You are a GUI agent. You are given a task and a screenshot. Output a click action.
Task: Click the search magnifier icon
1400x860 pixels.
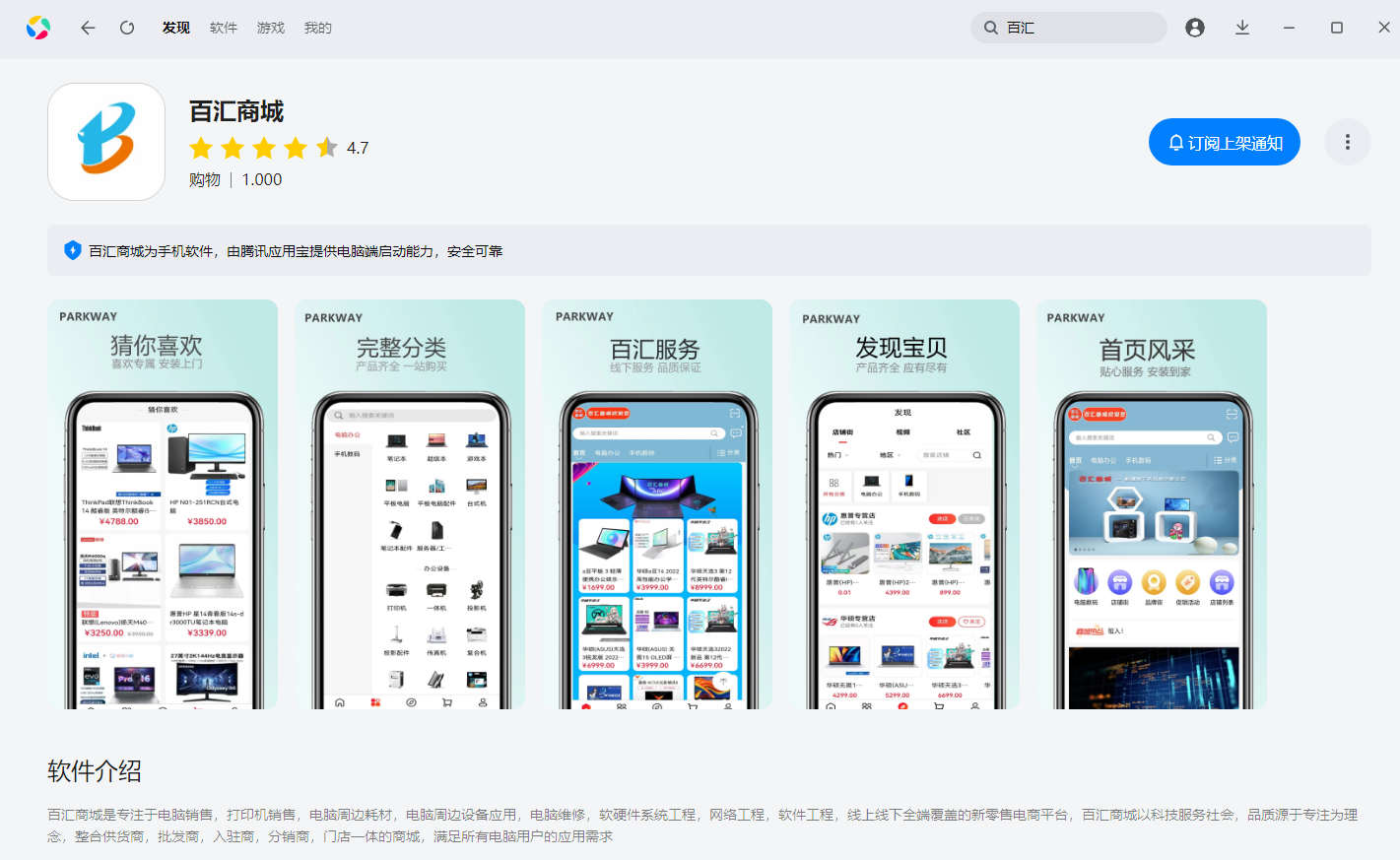(991, 28)
